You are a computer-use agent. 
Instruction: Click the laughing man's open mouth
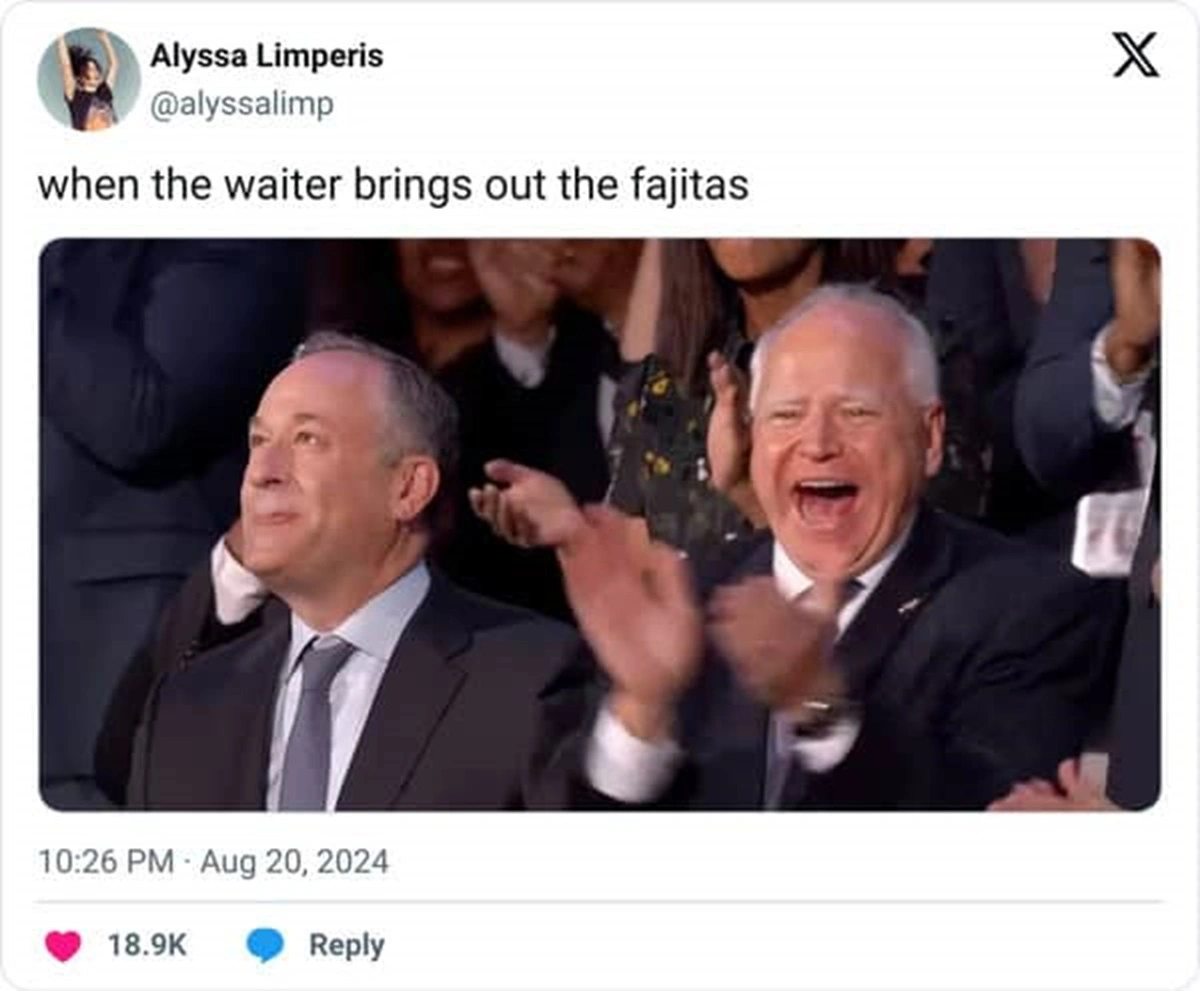(826, 503)
